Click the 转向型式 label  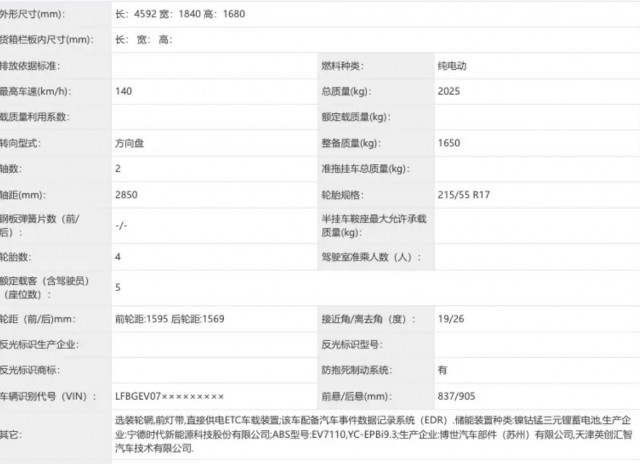click(20, 143)
